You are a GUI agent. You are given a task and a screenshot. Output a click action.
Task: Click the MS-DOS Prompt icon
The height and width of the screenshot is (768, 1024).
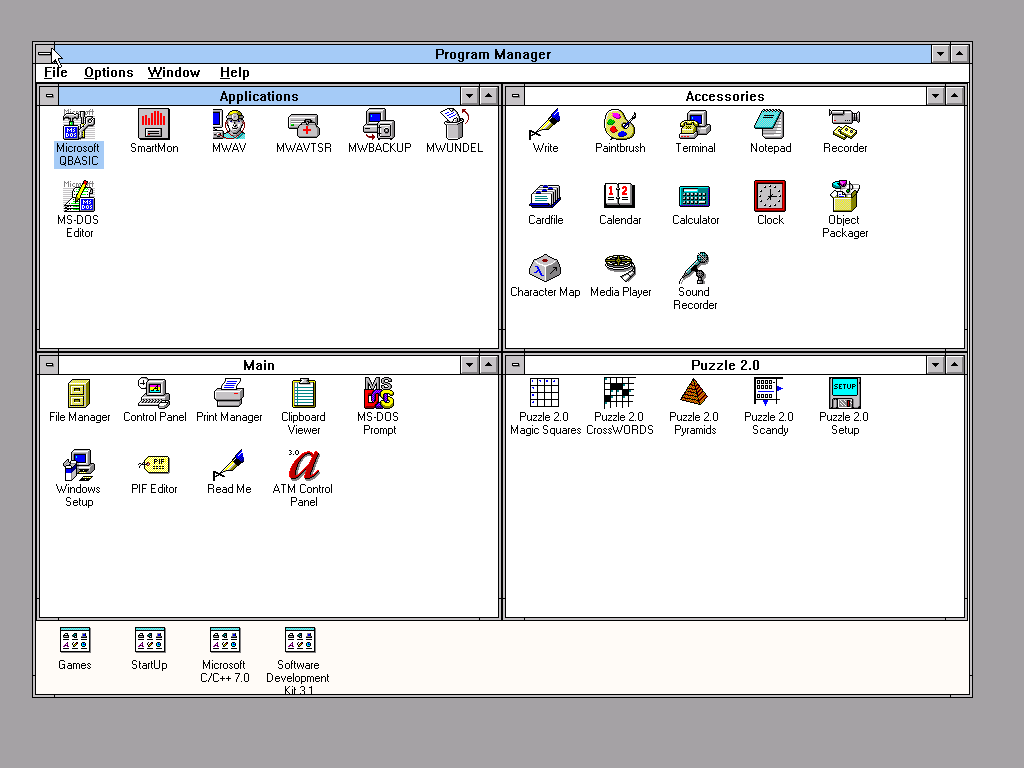coord(379,394)
